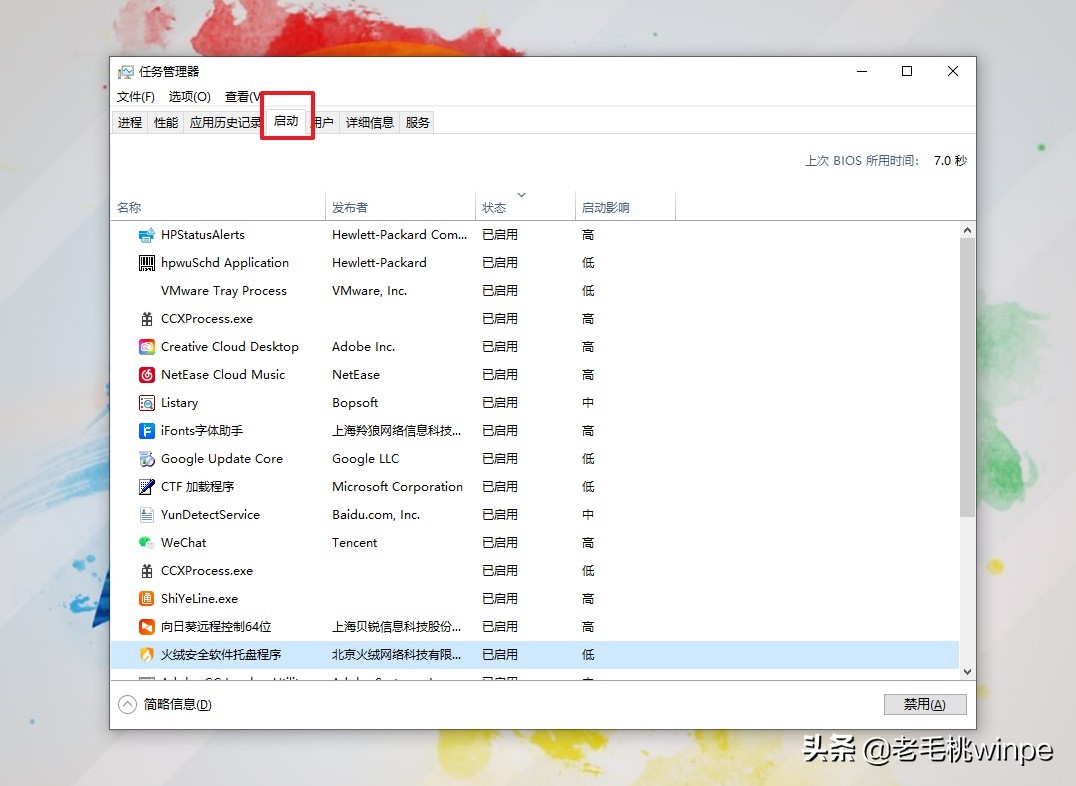Click 中 impact of Listary row

(588, 403)
